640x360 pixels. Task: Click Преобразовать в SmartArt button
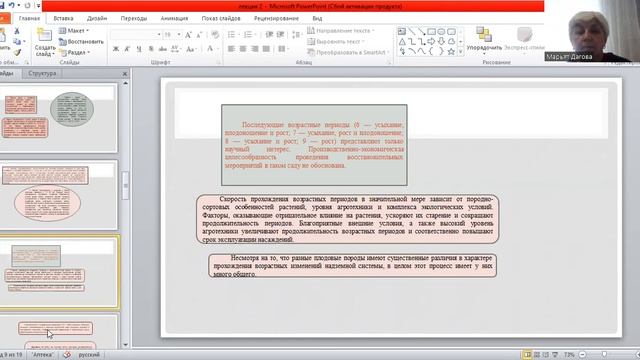(x=348, y=53)
